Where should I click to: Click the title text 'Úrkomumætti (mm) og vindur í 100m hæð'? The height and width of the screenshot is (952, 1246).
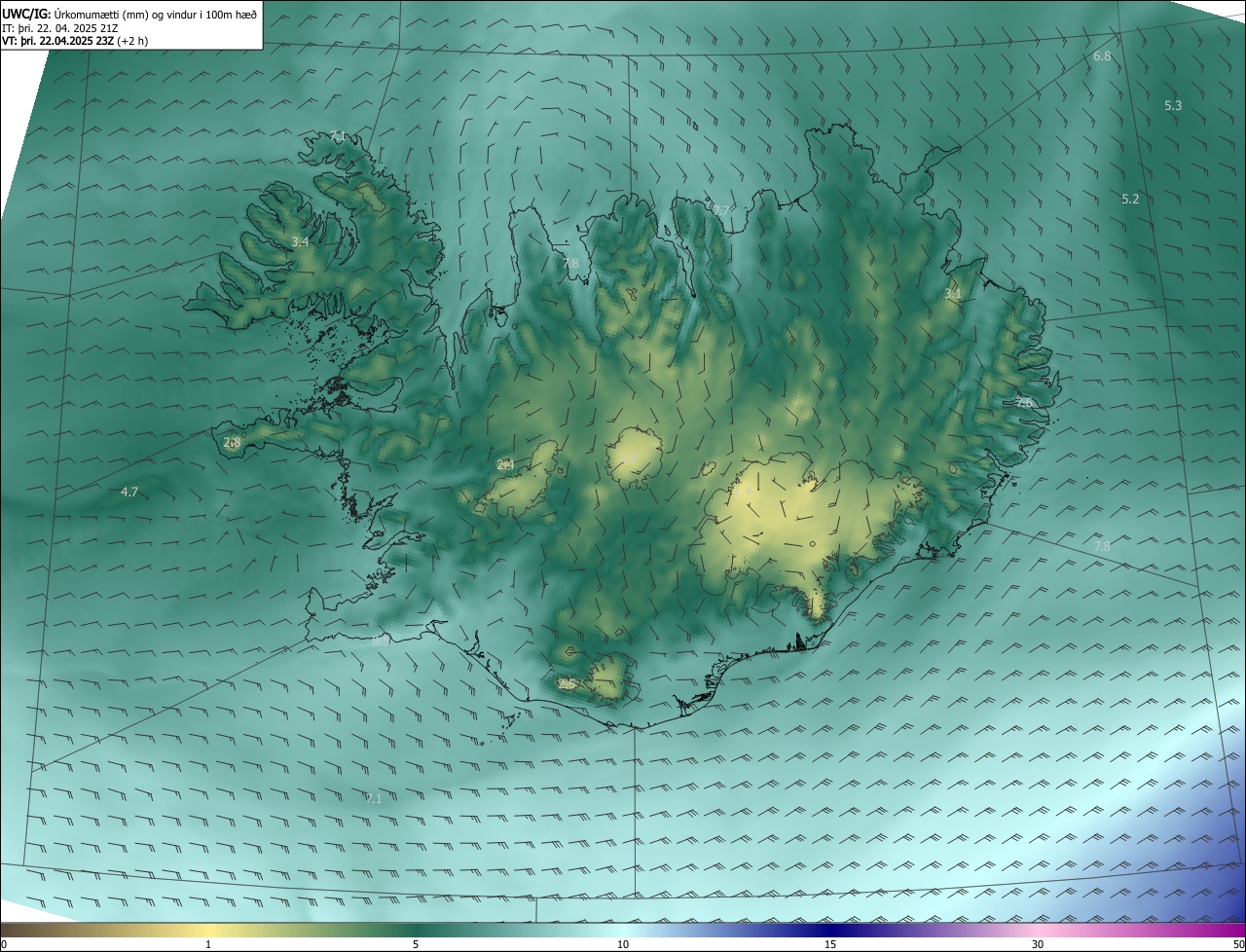(x=156, y=15)
